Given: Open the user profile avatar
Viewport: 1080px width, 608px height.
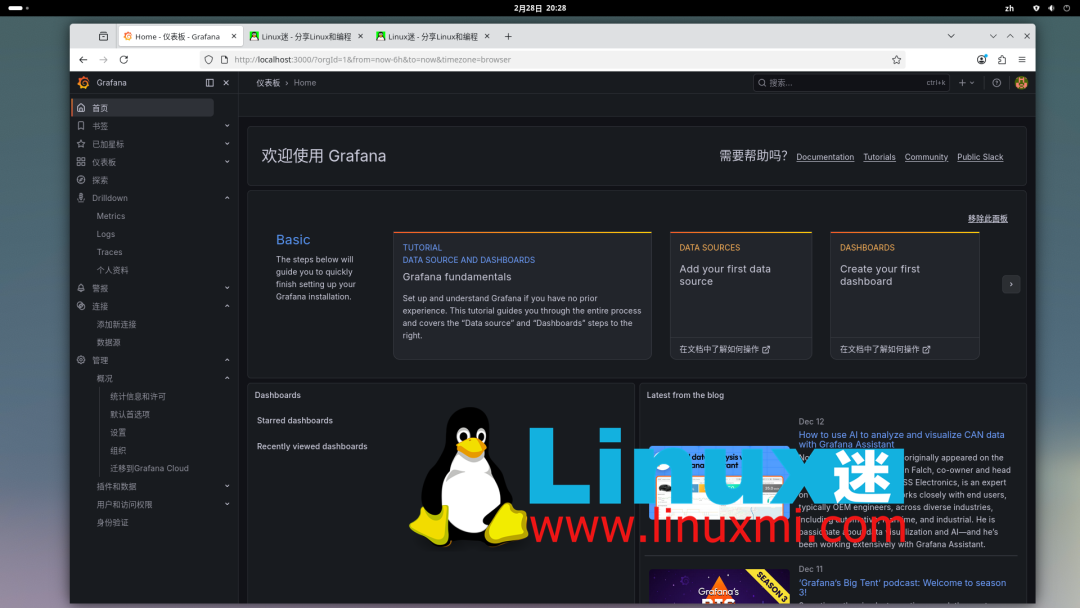Looking at the screenshot, I should (1020, 83).
